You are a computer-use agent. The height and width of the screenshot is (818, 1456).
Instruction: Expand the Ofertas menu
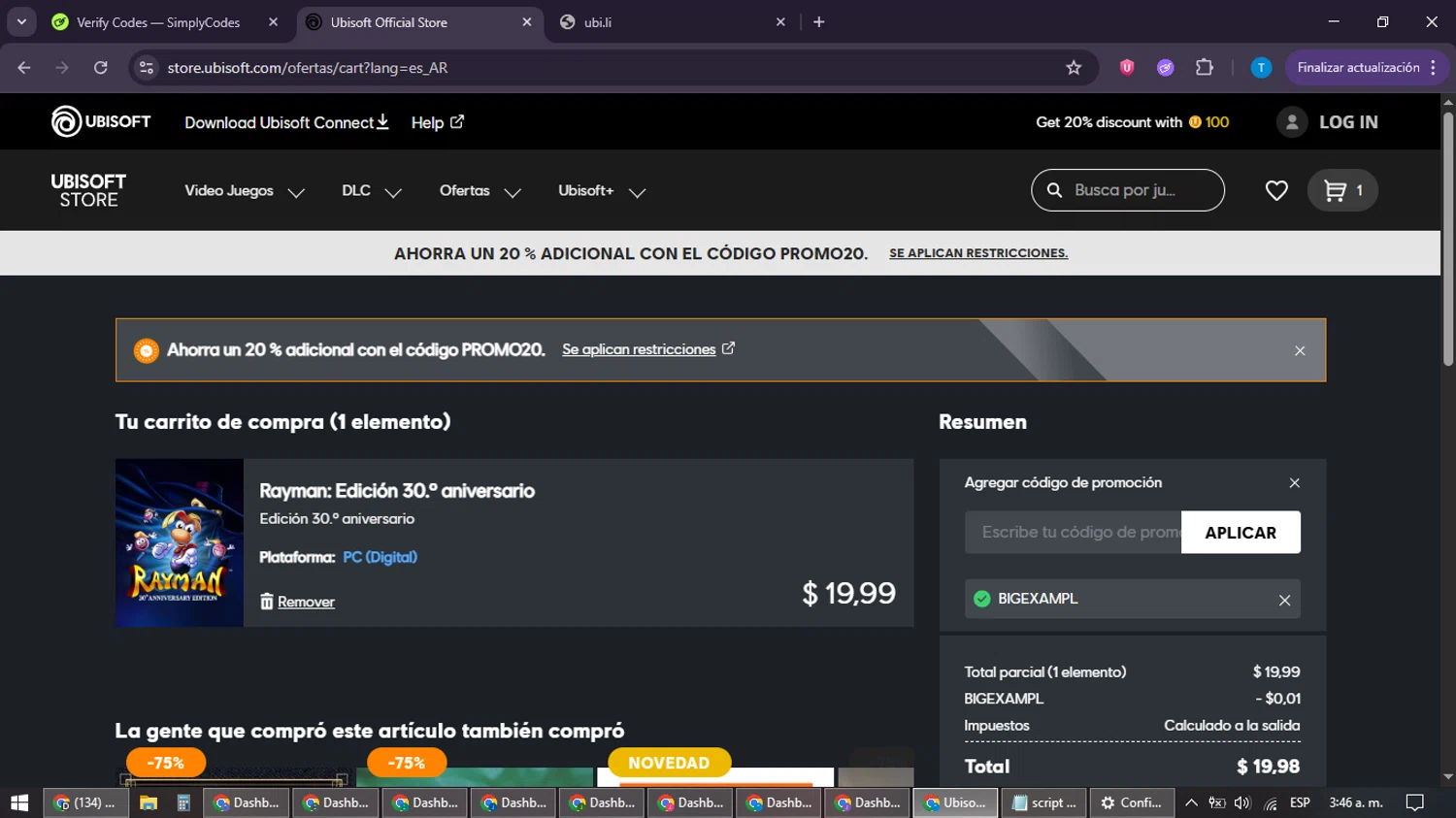pos(480,191)
